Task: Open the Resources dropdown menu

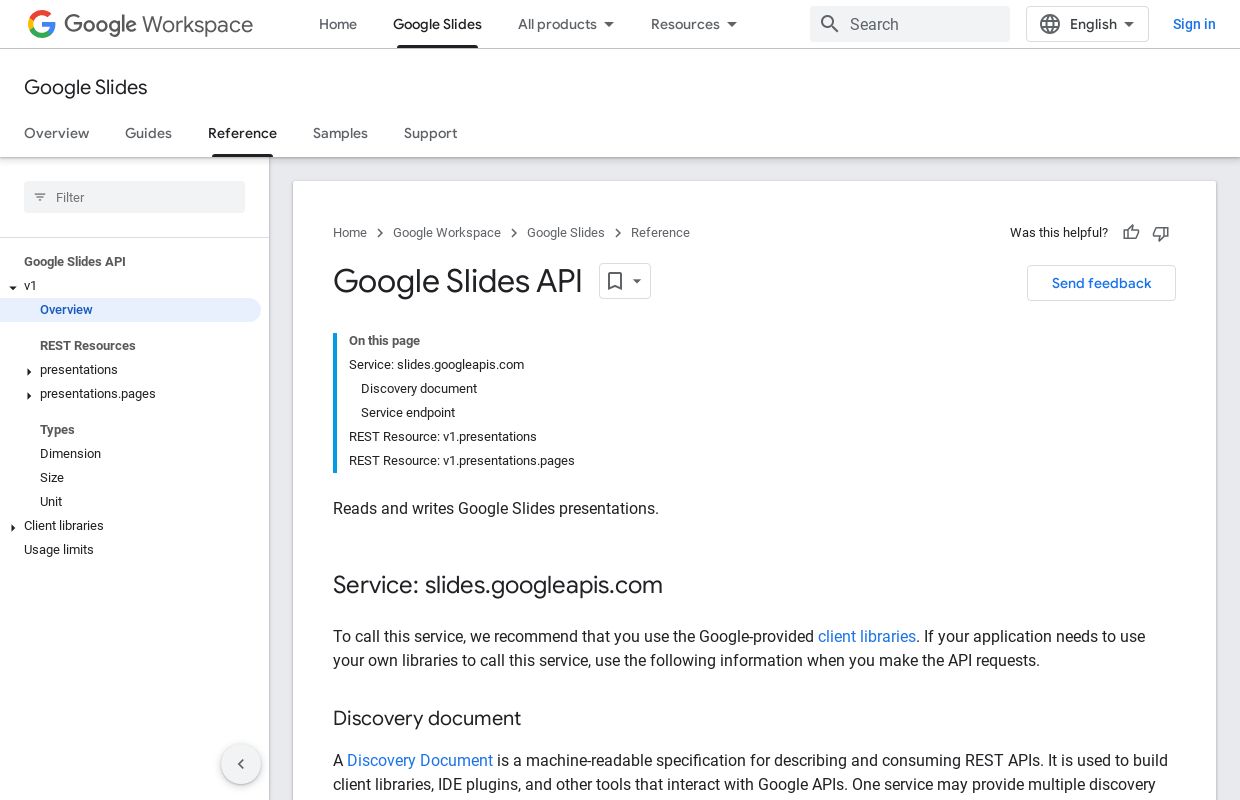Action: pos(694,24)
